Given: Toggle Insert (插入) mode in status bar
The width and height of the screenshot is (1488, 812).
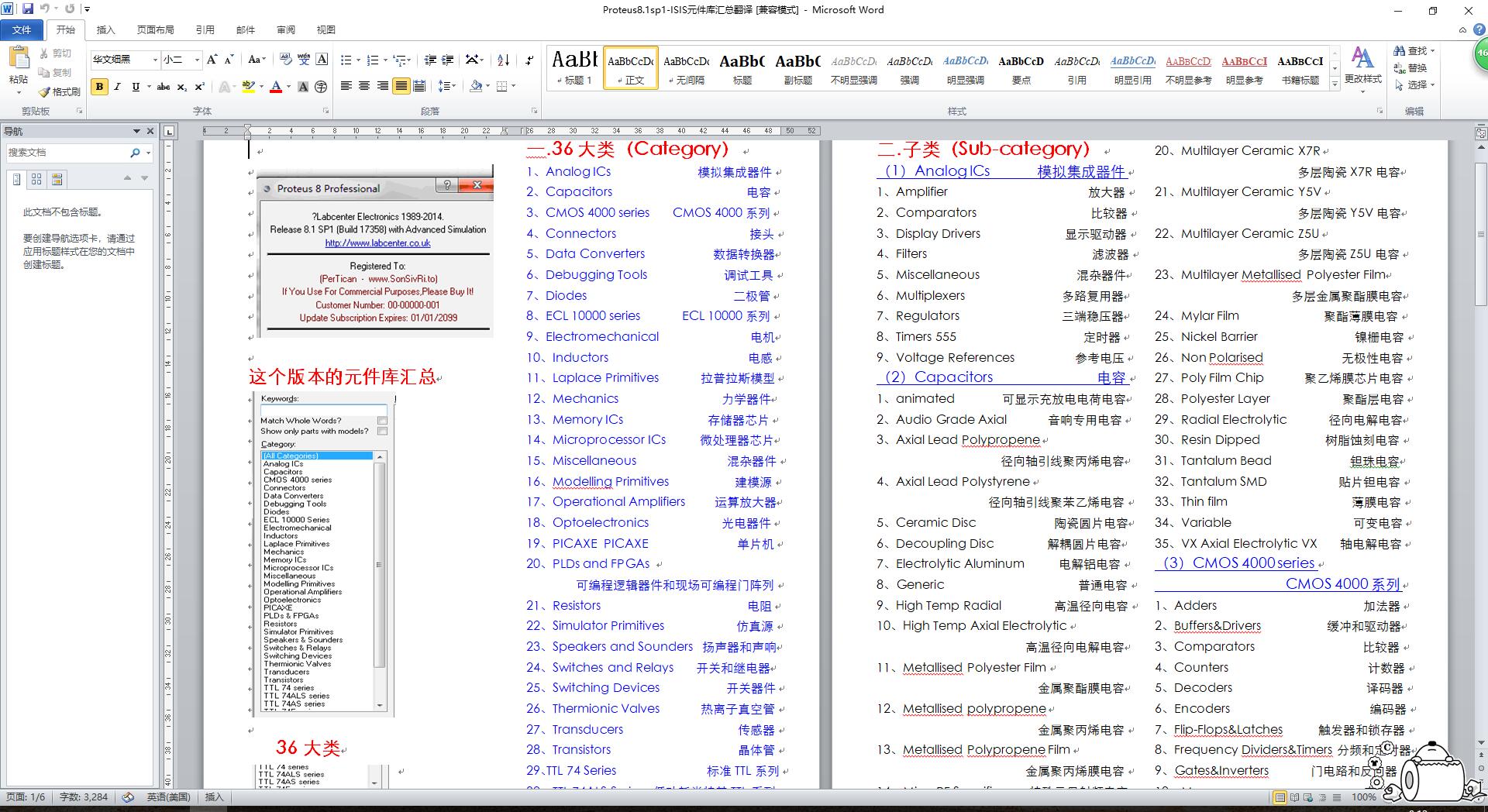Looking at the screenshot, I should (214, 797).
